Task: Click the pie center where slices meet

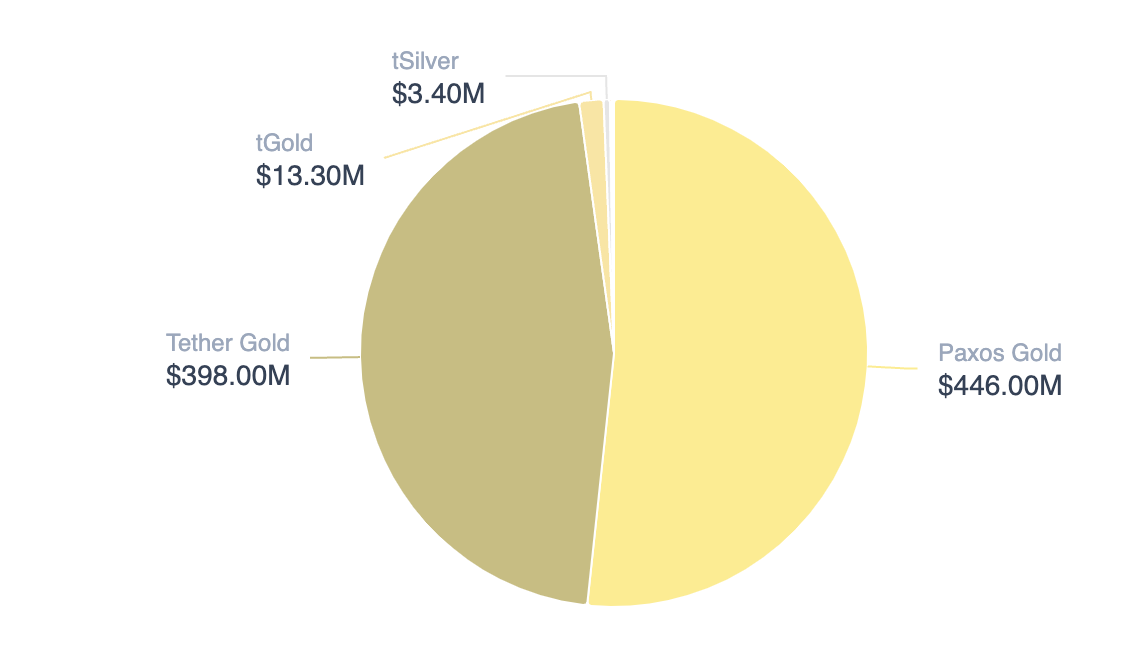Action: 613,352
